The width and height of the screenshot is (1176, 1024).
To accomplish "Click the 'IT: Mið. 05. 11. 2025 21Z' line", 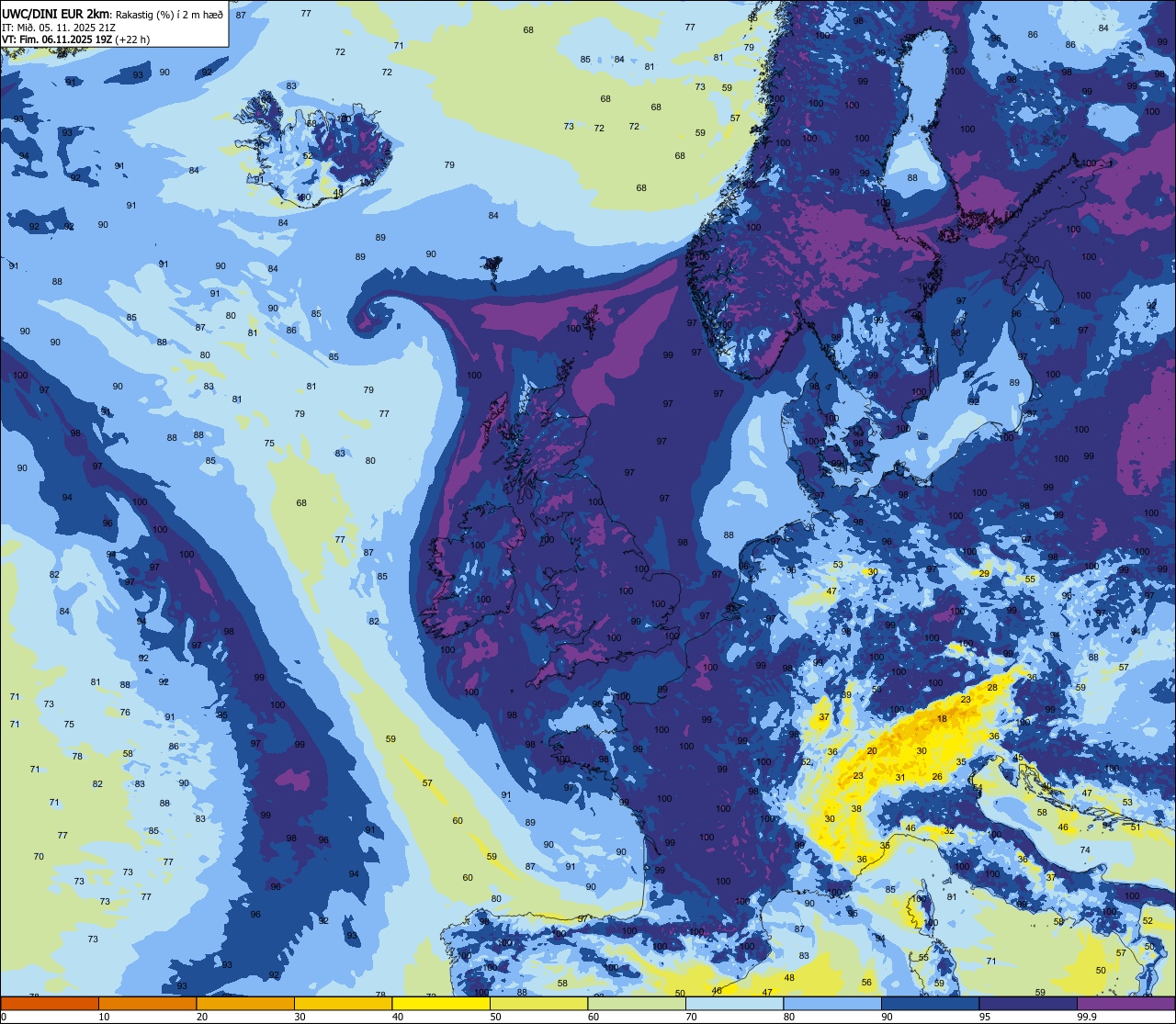I will click(58, 27).
